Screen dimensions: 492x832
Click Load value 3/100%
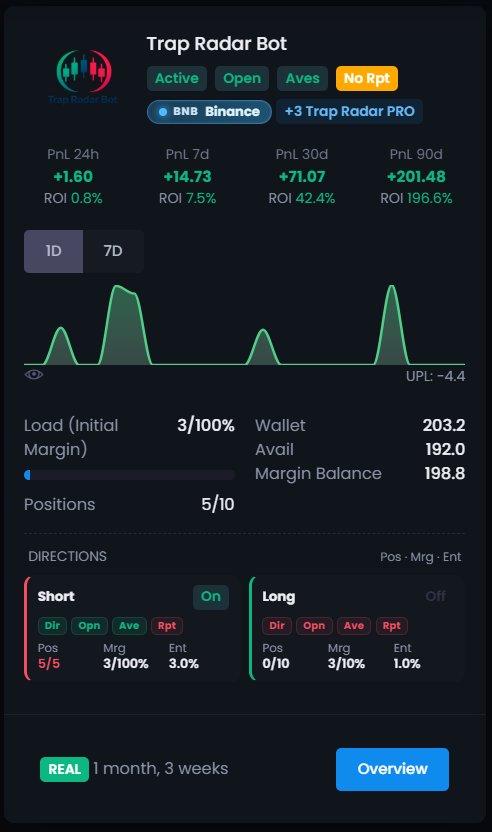click(x=206, y=426)
